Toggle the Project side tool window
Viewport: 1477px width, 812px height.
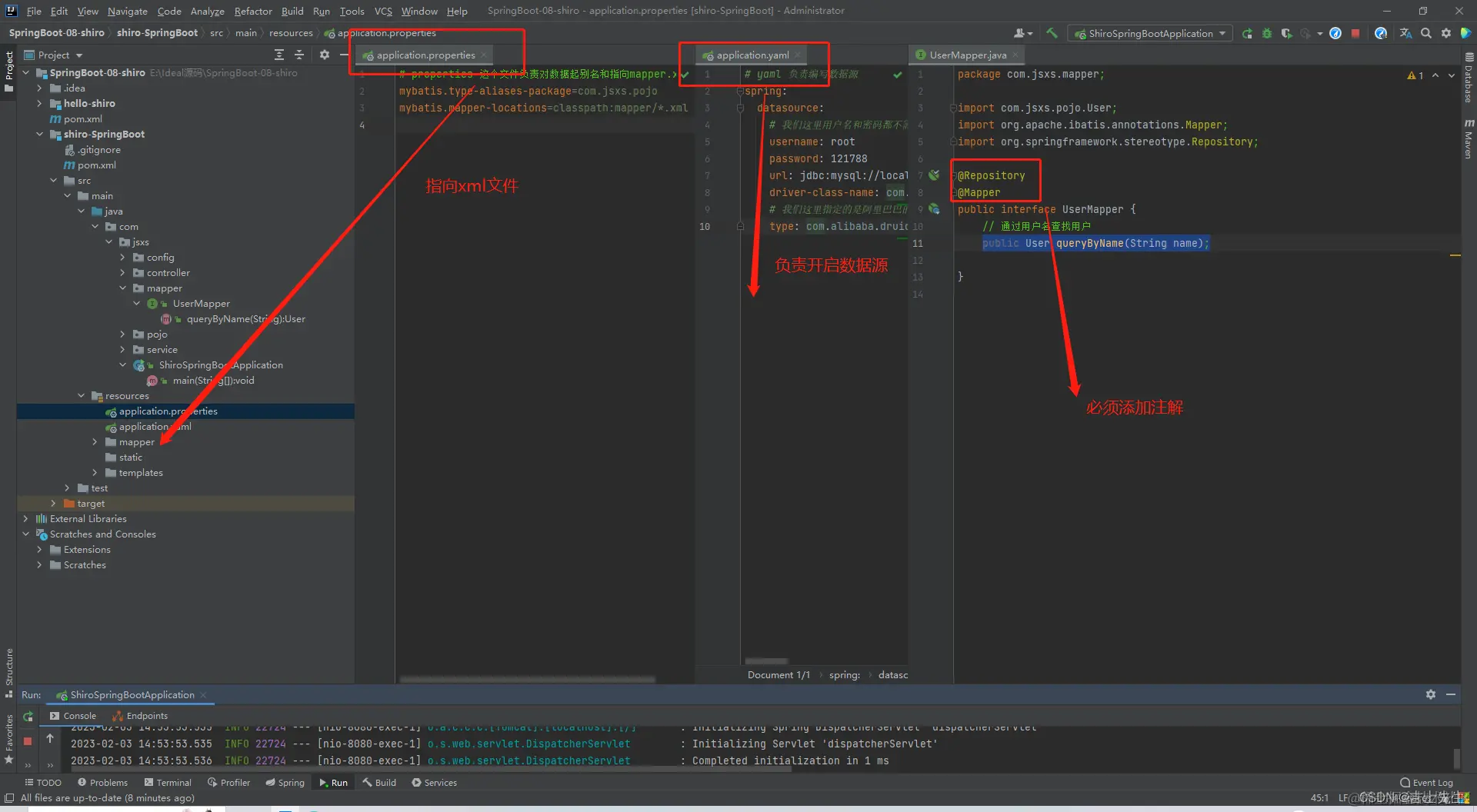(x=9, y=72)
